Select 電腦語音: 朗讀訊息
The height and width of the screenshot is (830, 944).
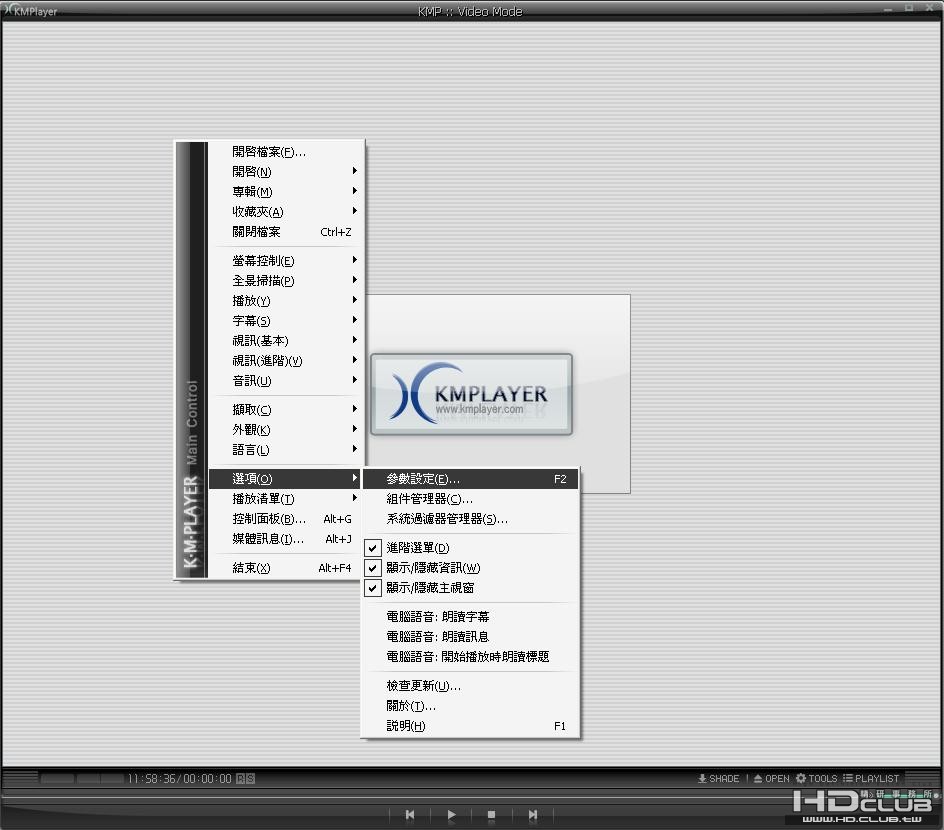pos(470,636)
